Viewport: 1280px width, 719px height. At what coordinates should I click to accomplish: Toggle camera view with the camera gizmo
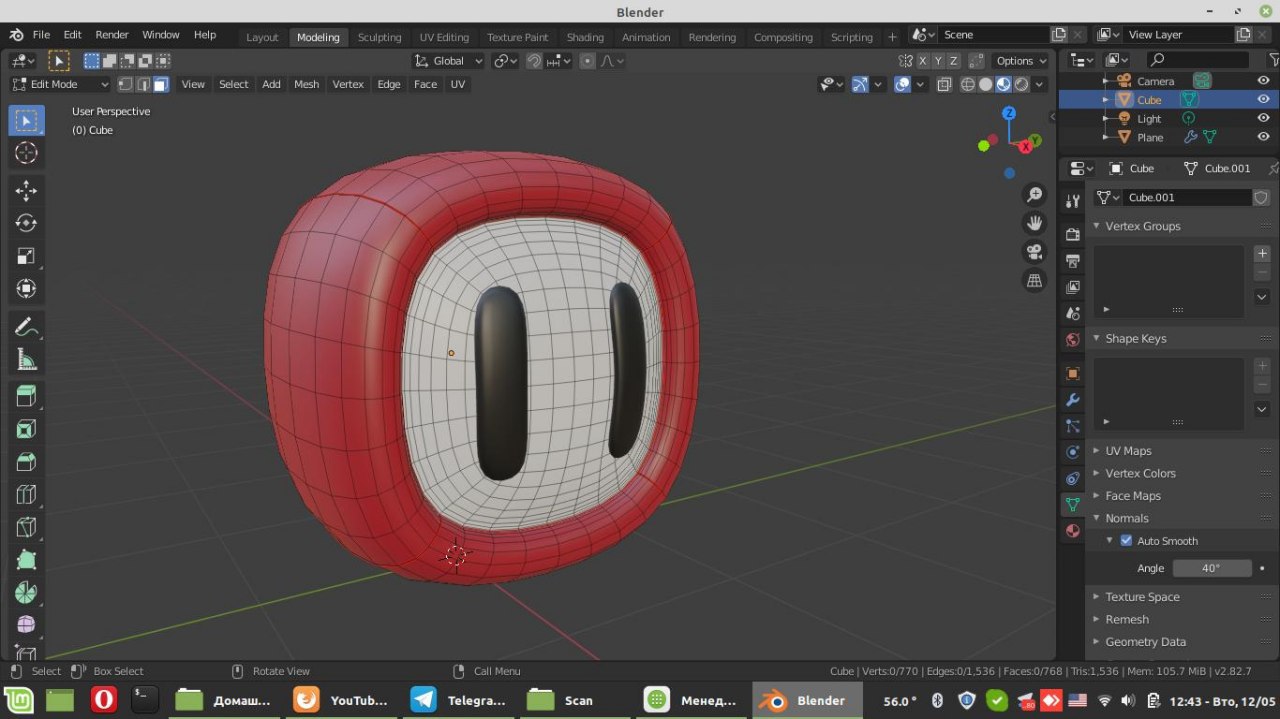click(x=1035, y=252)
